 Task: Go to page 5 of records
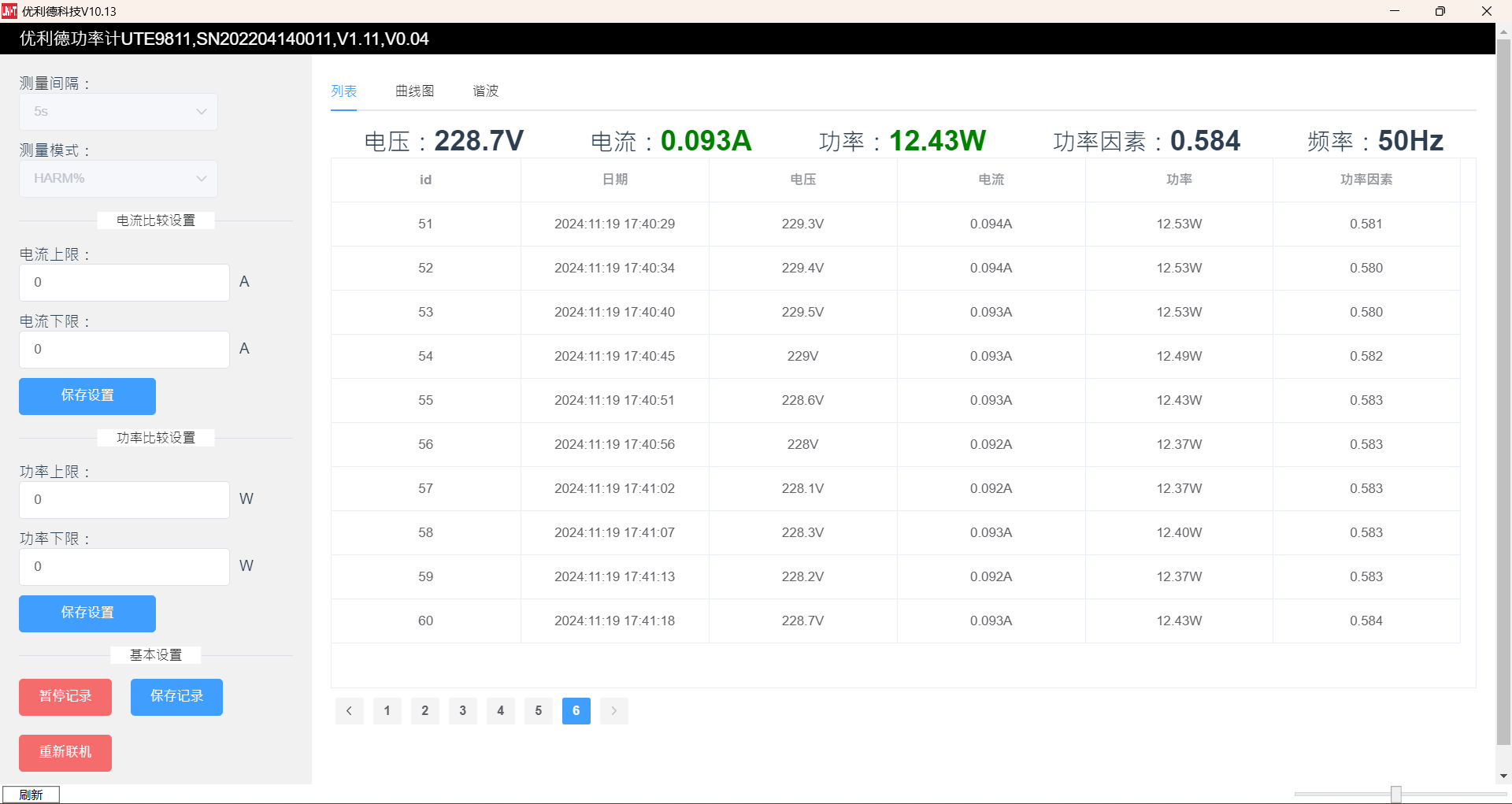[x=538, y=710]
